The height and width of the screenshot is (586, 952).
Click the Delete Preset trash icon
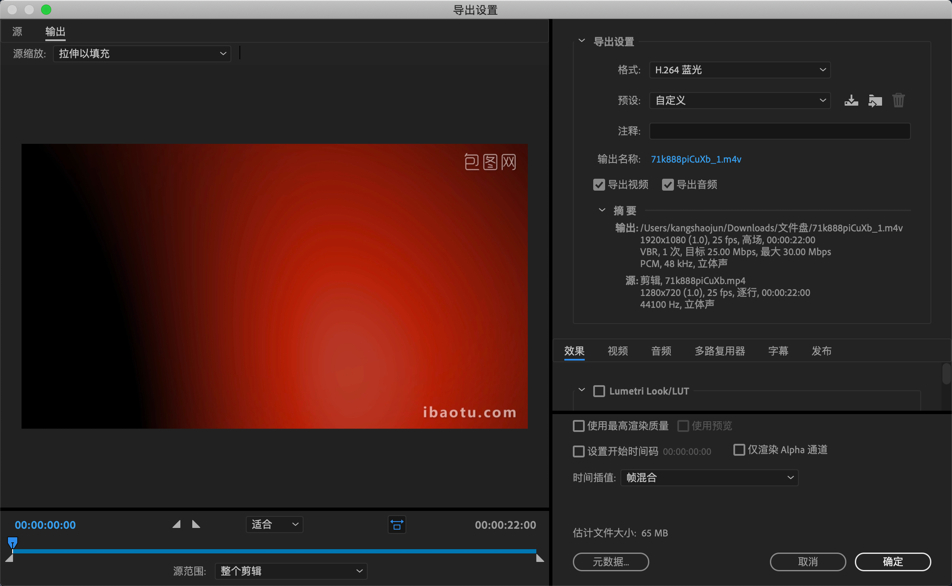pos(898,100)
